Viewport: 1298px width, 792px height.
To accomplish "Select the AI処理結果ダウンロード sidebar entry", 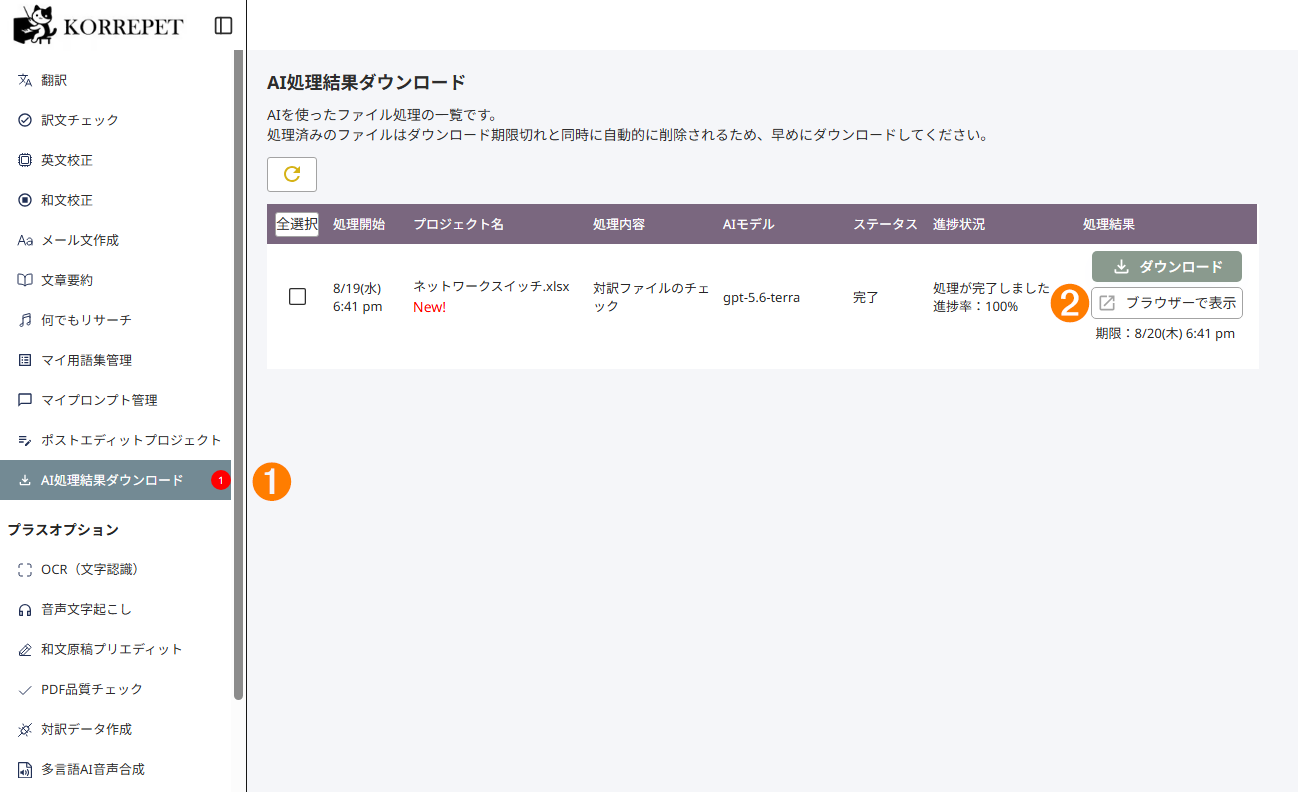I will (115, 480).
